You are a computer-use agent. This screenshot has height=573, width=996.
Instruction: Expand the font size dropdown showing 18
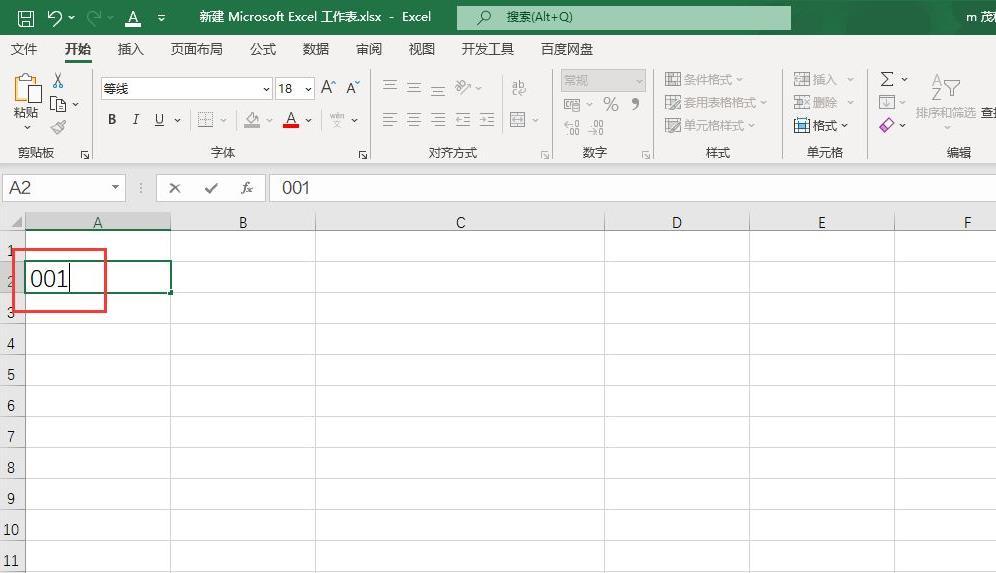[x=308, y=88]
